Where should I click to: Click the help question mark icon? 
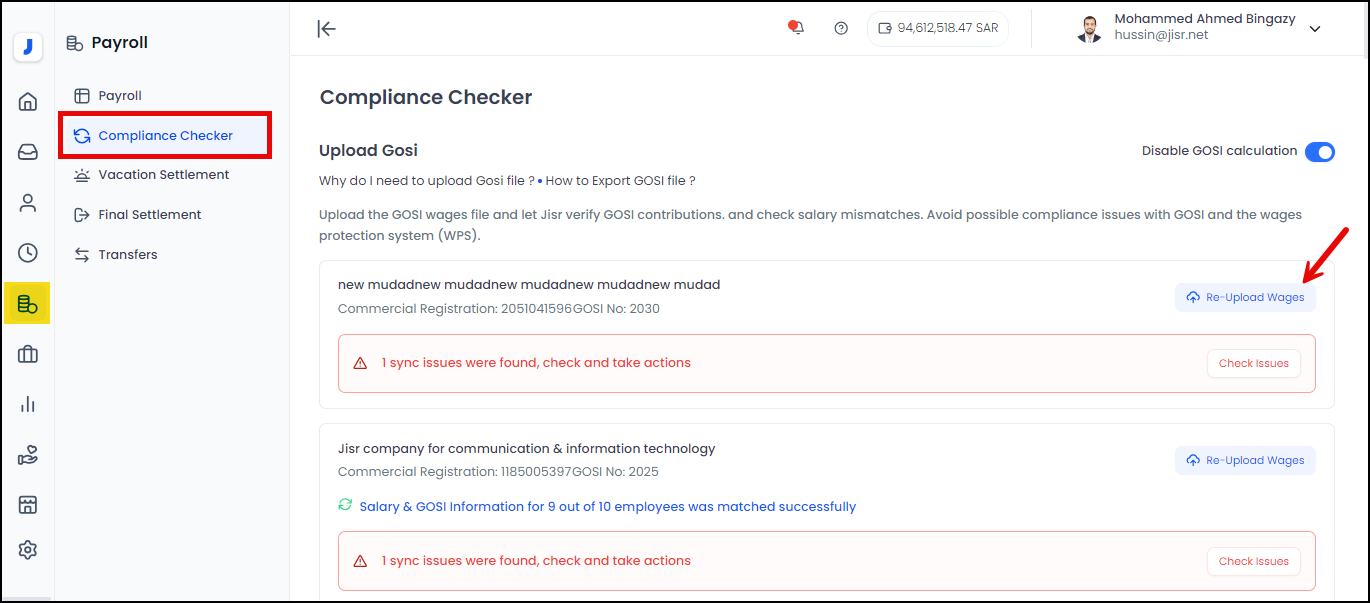841,27
